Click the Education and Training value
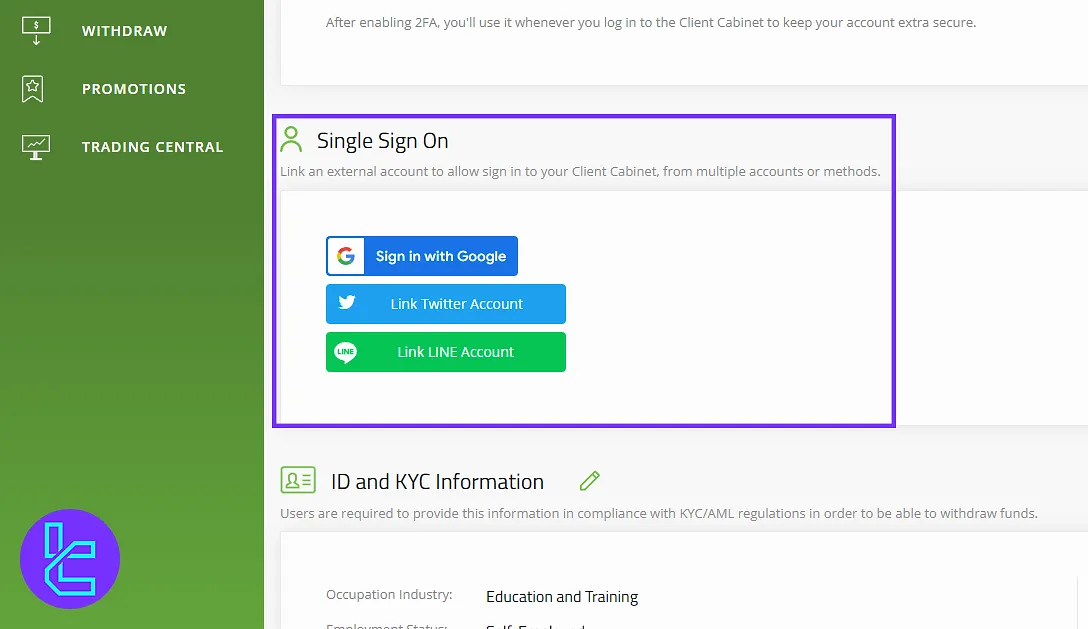Viewport: 1088px width, 629px height. tap(562, 597)
